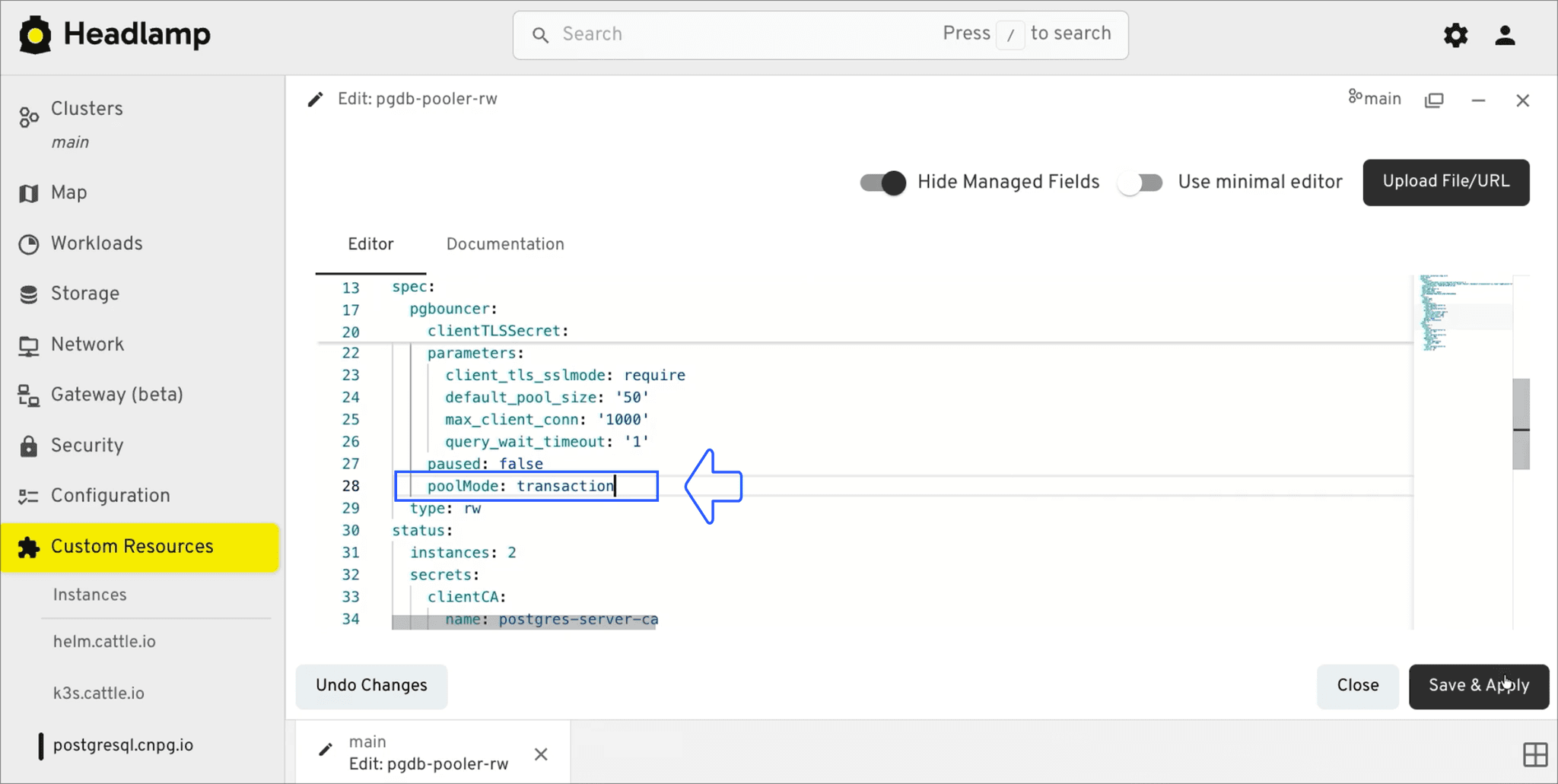Open the grid overview icon at bottom right

(x=1535, y=754)
